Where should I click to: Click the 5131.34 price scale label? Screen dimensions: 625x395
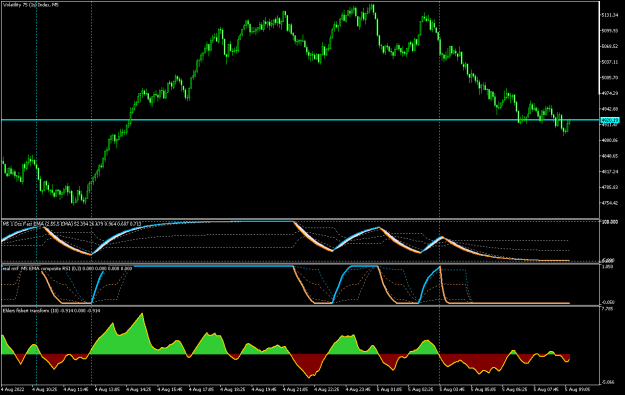(610, 15)
